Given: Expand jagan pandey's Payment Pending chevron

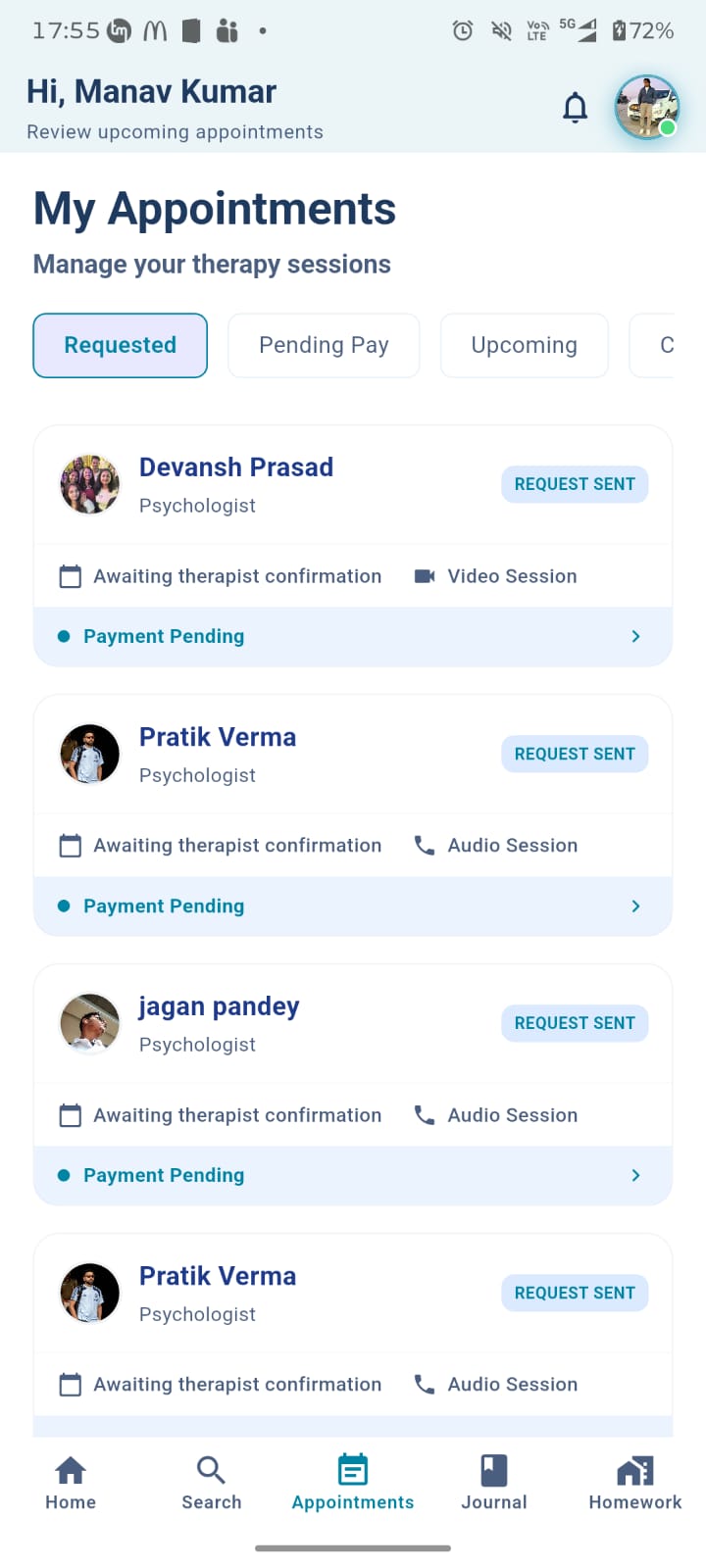Looking at the screenshot, I should tap(635, 1175).
